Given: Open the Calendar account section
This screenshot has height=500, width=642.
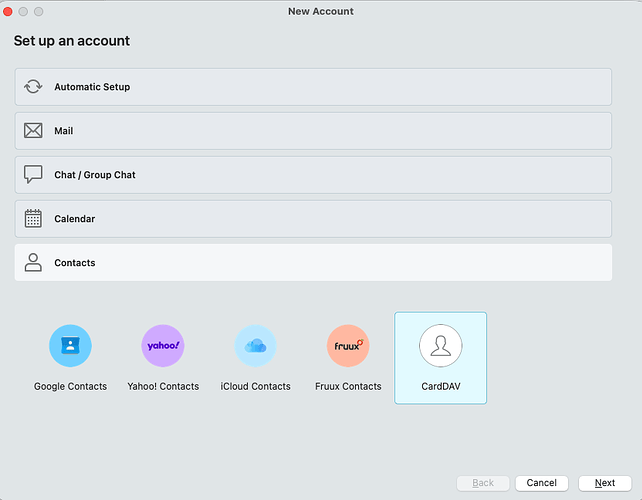Looking at the screenshot, I should [x=313, y=219].
